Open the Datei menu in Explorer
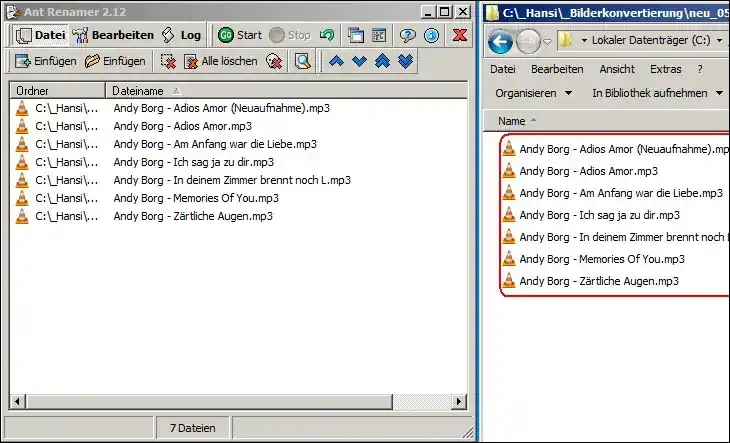 point(502,69)
